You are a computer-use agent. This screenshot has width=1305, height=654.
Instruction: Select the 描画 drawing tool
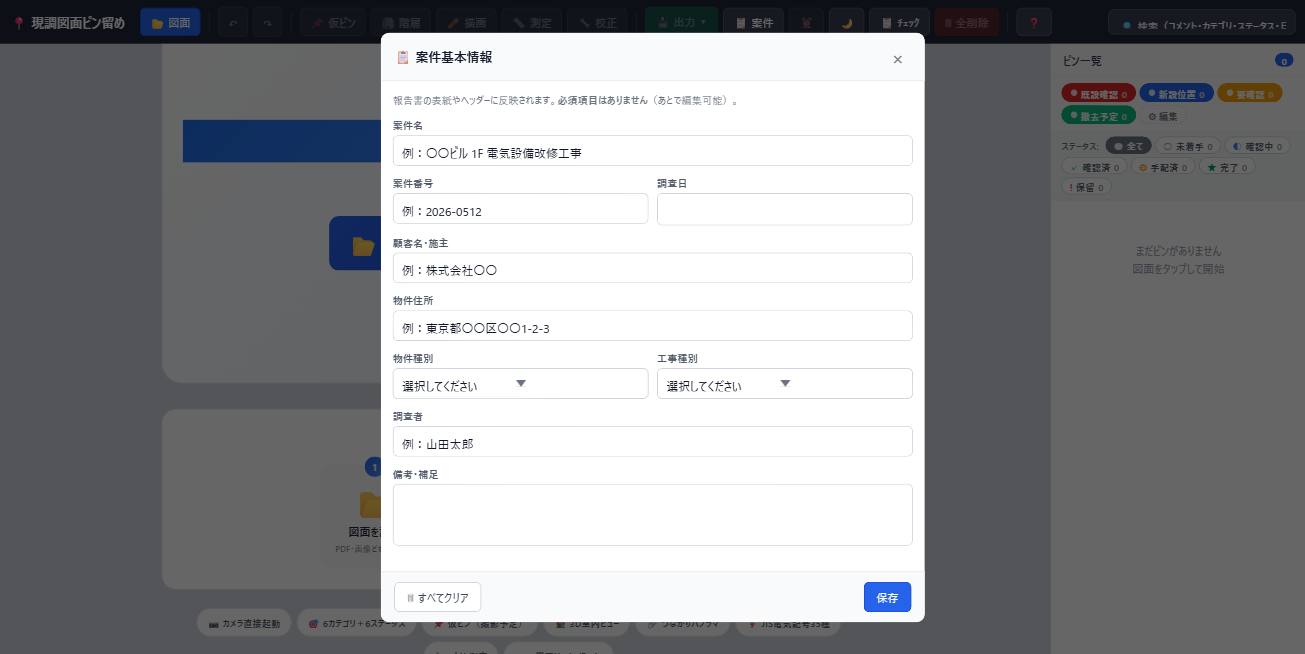point(466,22)
